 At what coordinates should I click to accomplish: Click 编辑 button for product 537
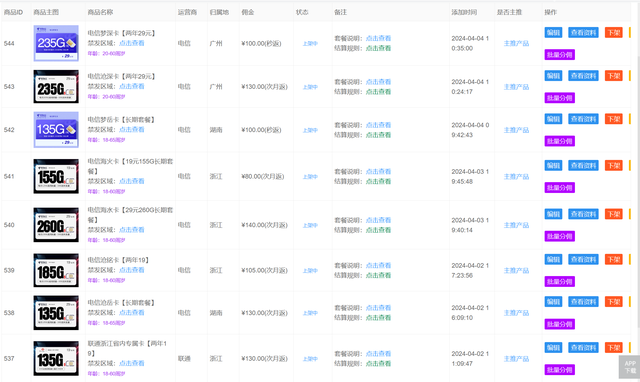tap(553, 348)
